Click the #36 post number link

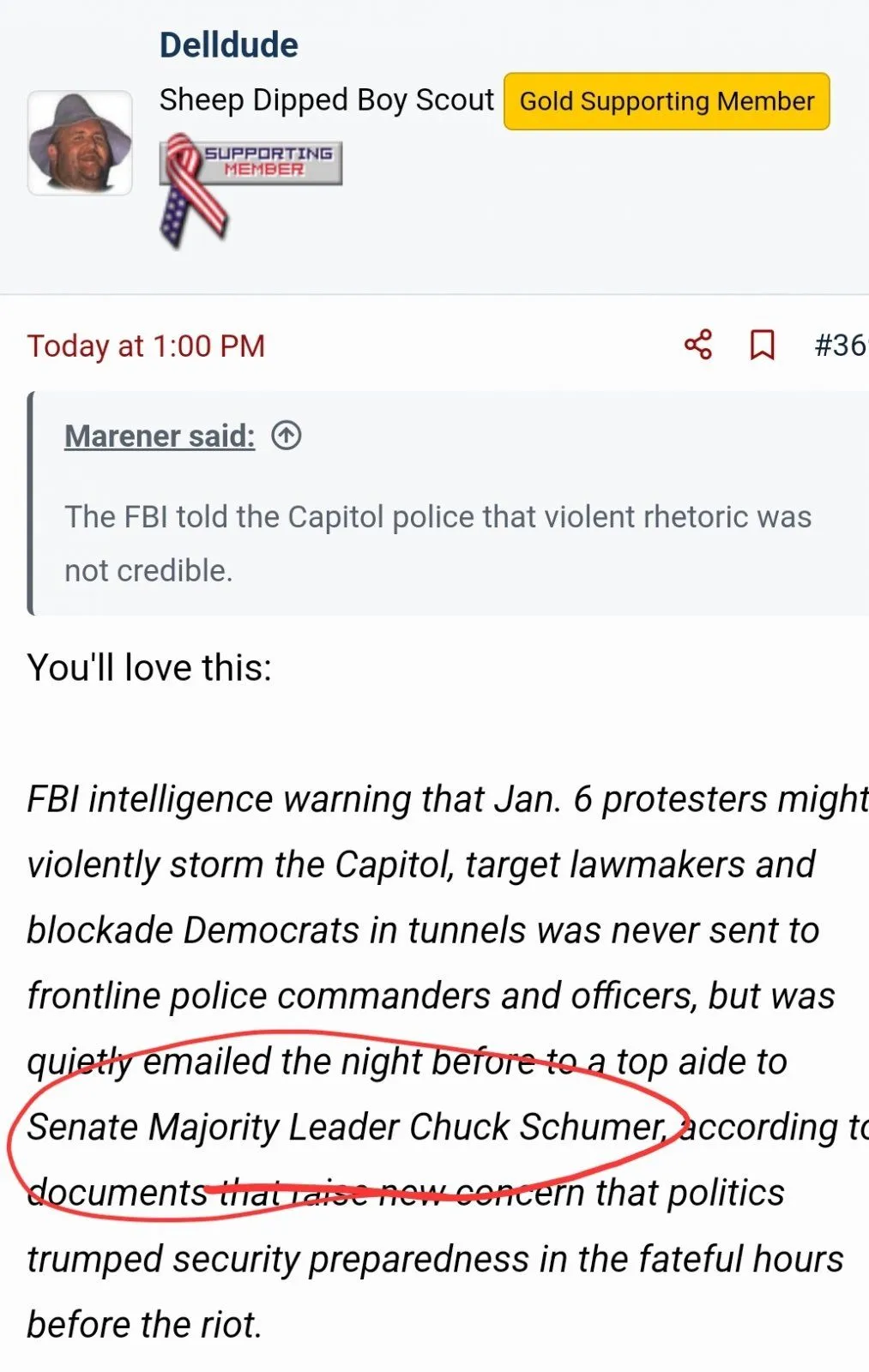(x=841, y=345)
